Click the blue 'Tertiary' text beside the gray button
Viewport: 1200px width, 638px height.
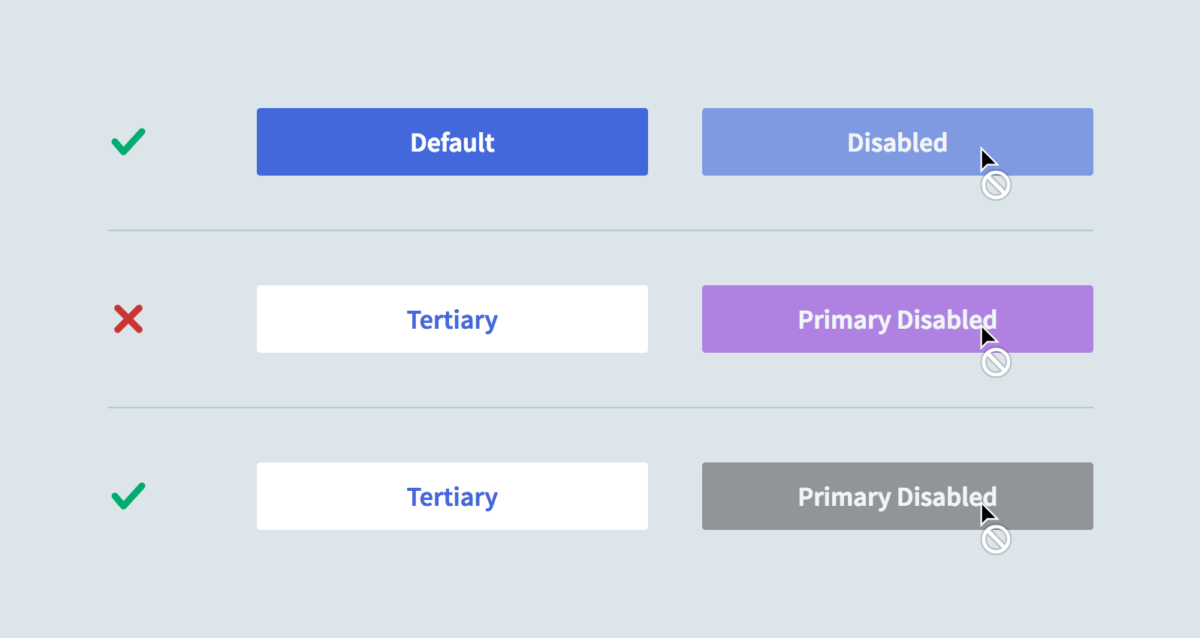tap(452, 497)
